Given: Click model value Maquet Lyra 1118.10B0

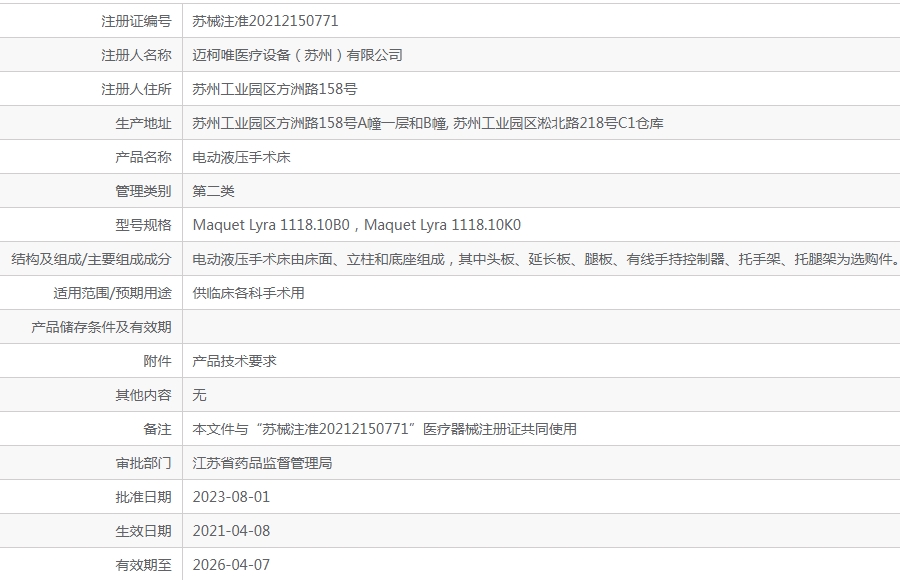Looking at the screenshot, I should [271, 225].
